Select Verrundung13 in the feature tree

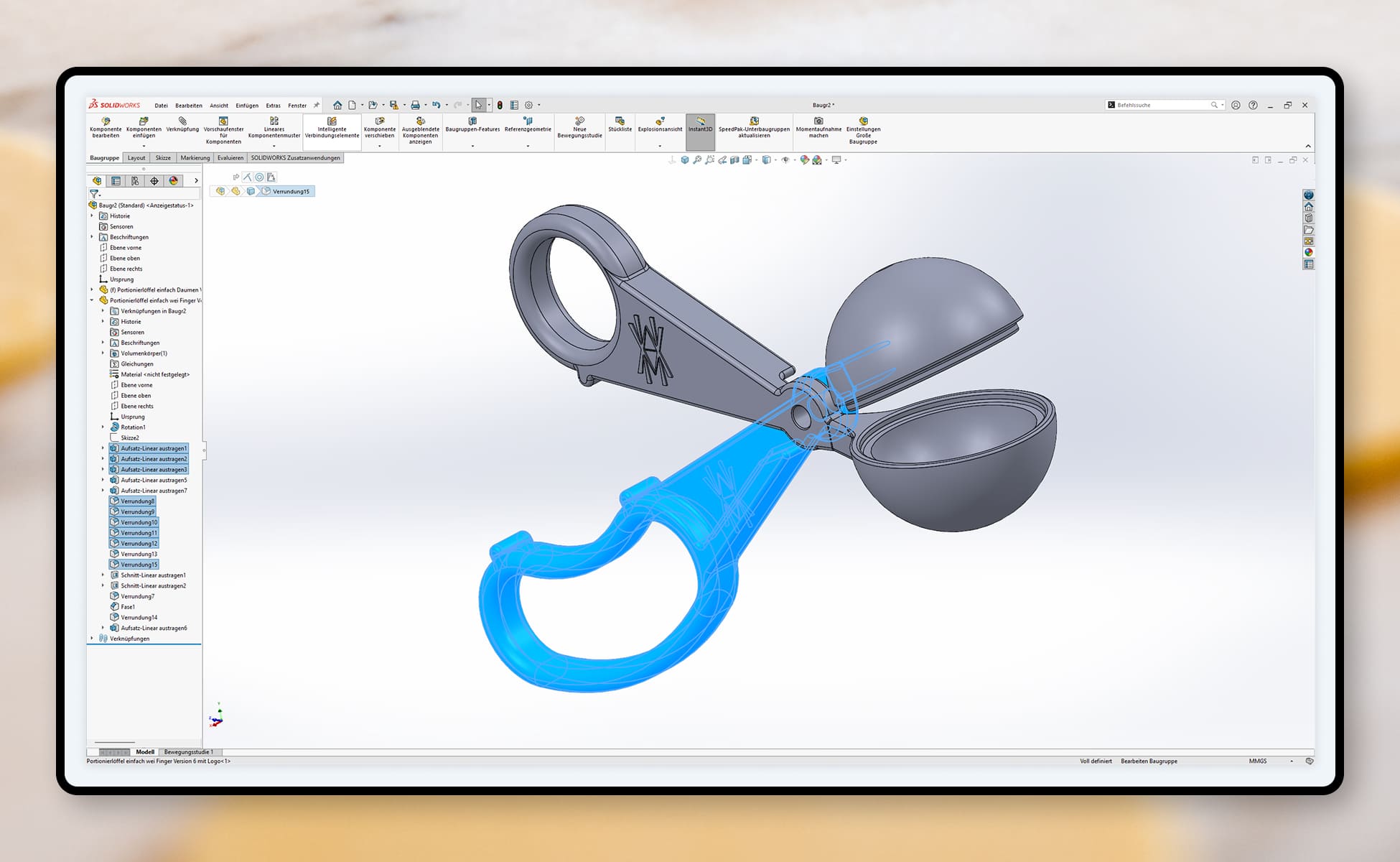click(134, 554)
